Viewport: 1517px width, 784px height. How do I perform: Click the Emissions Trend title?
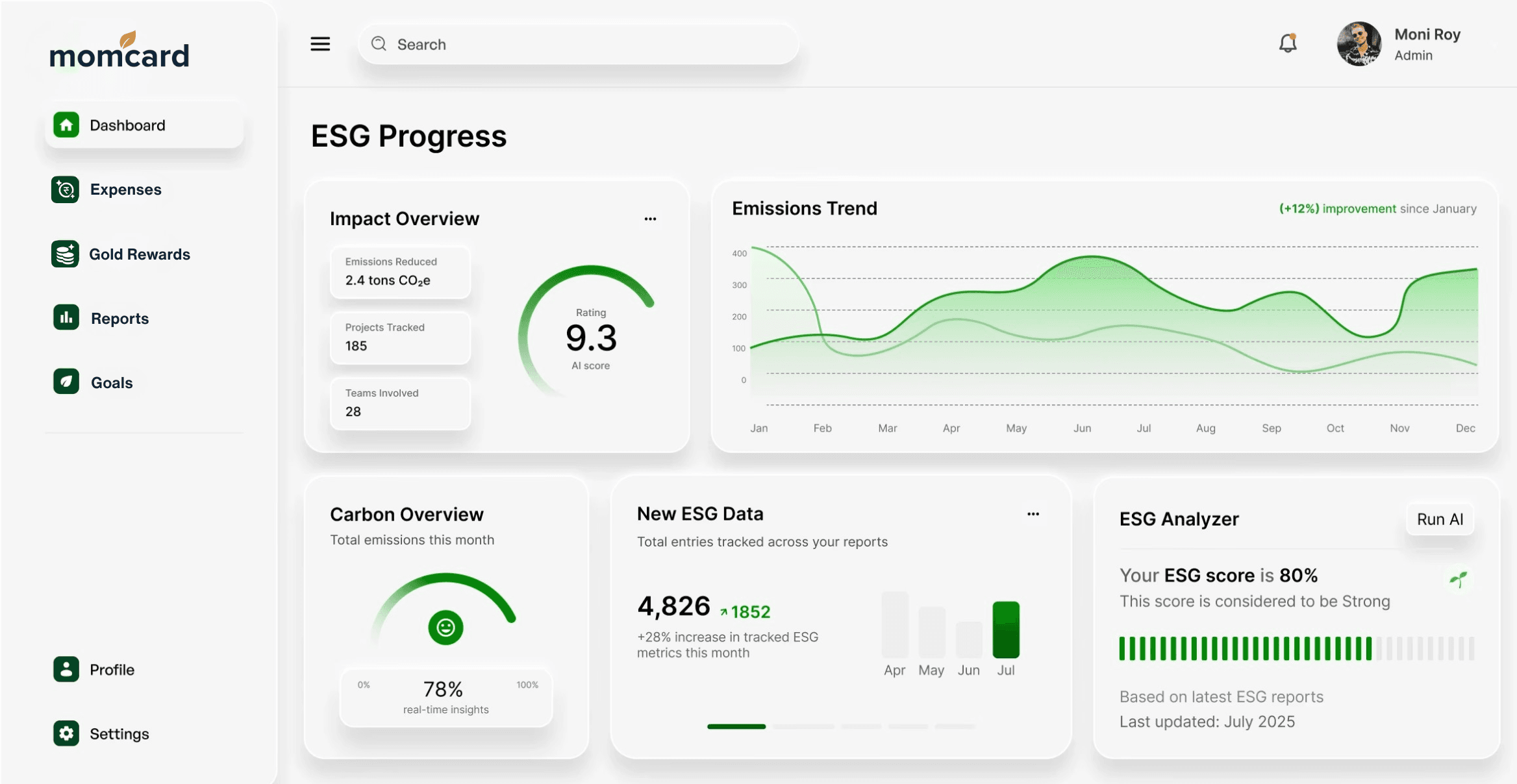click(x=805, y=208)
